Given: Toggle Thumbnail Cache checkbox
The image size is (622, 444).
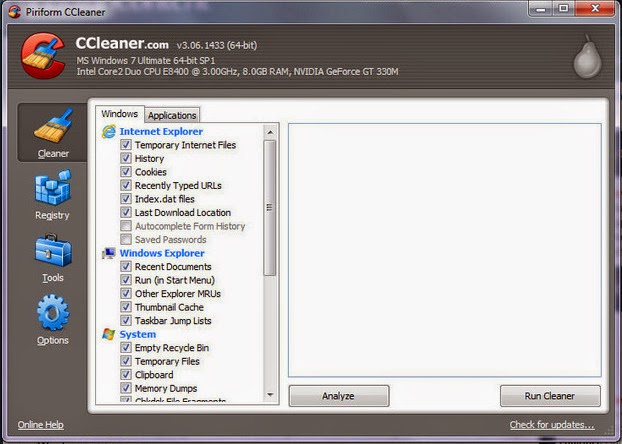Looking at the screenshot, I should point(126,307).
